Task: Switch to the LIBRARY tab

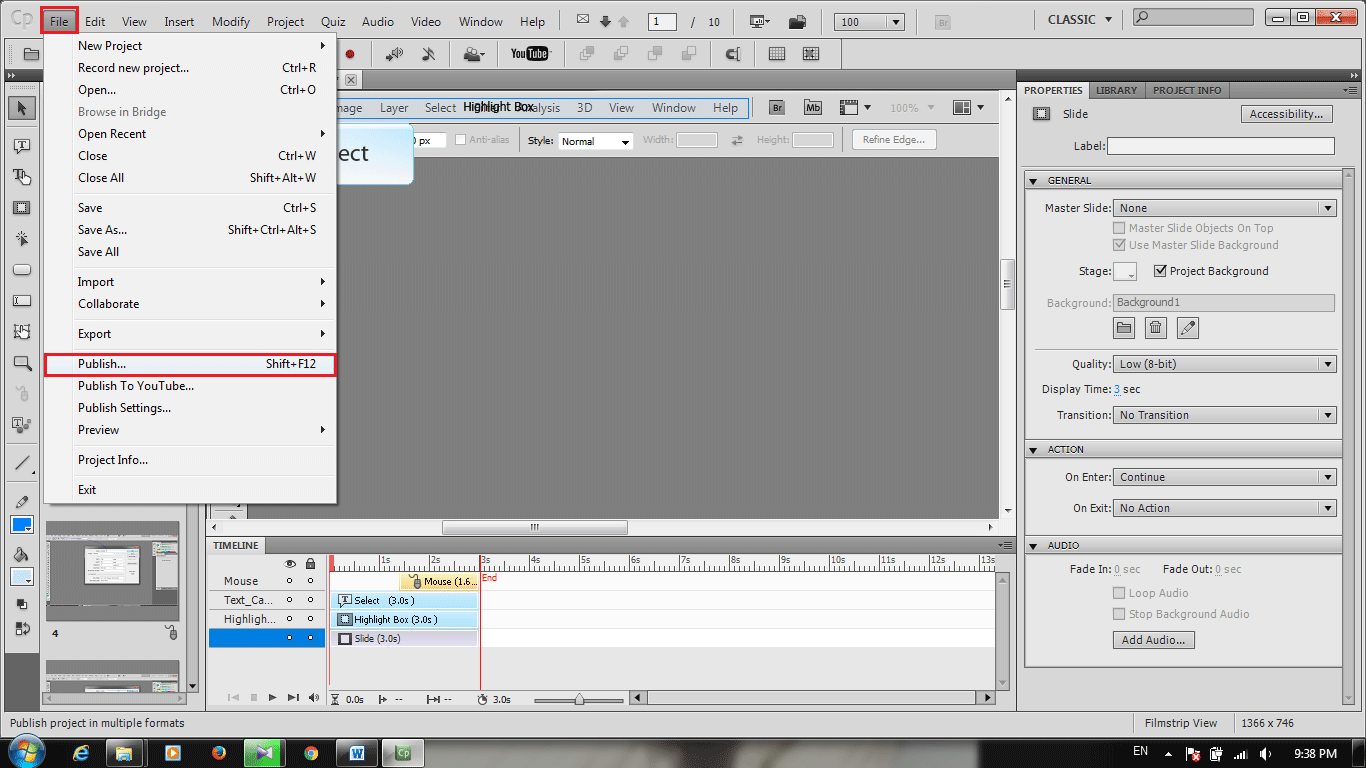Action: pyautogui.click(x=1116, y=90)
